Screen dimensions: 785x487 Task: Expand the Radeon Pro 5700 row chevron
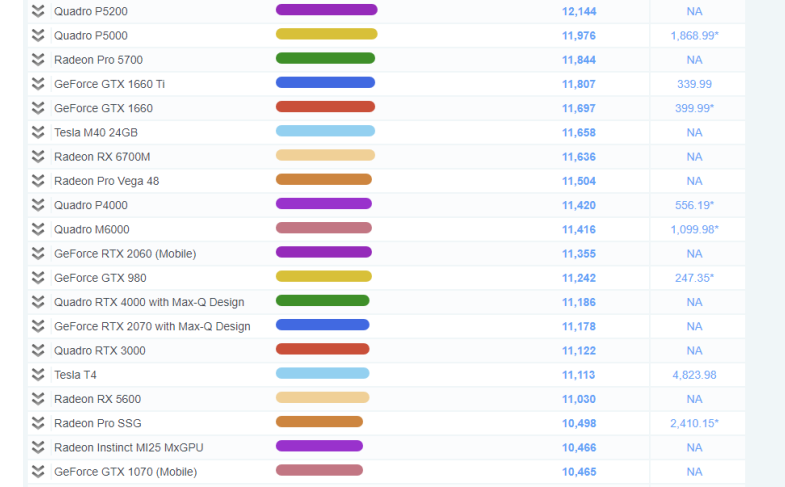pyautogui.click(x=38, y=60)
